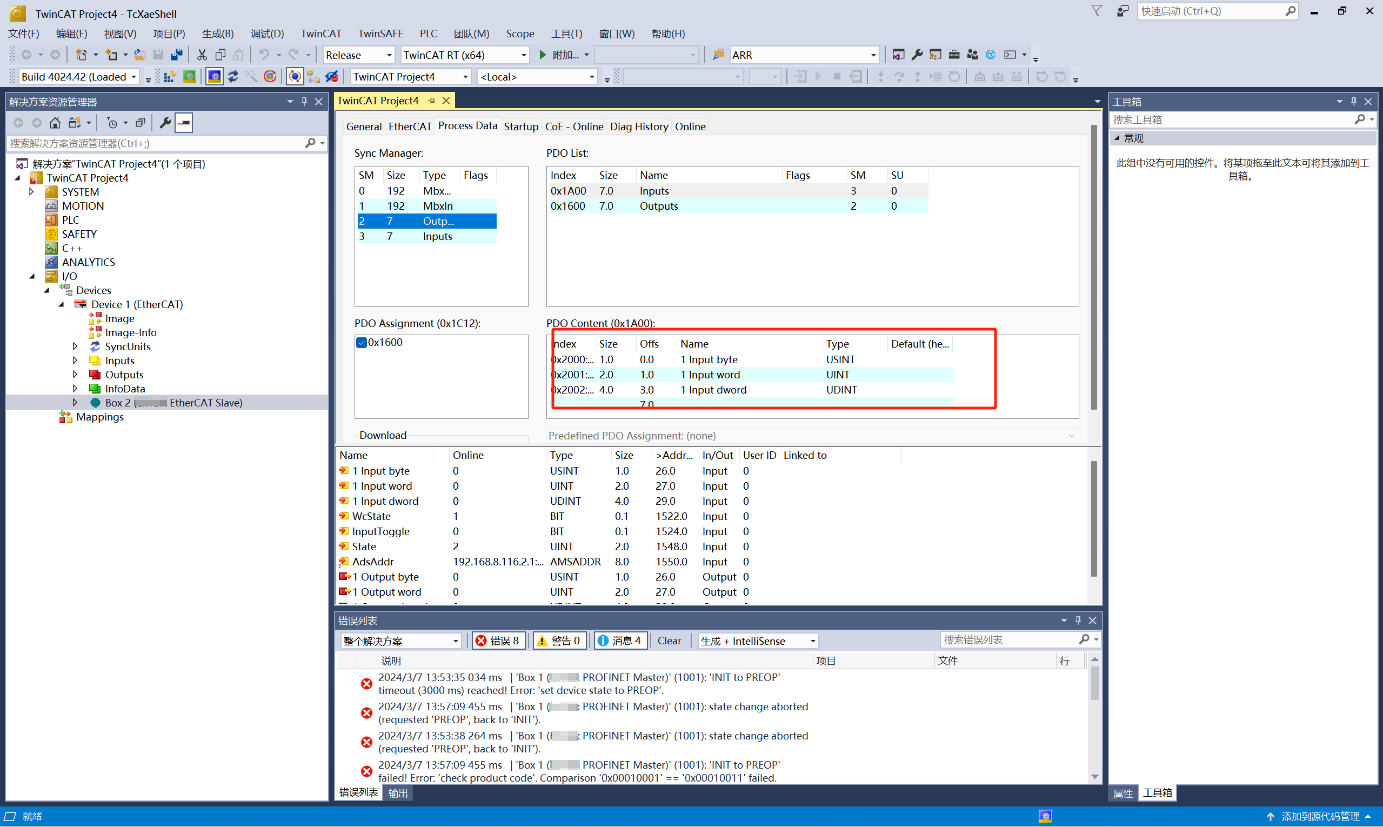Click the Pending Changes filter clock icon

click(x=111, y=122)
